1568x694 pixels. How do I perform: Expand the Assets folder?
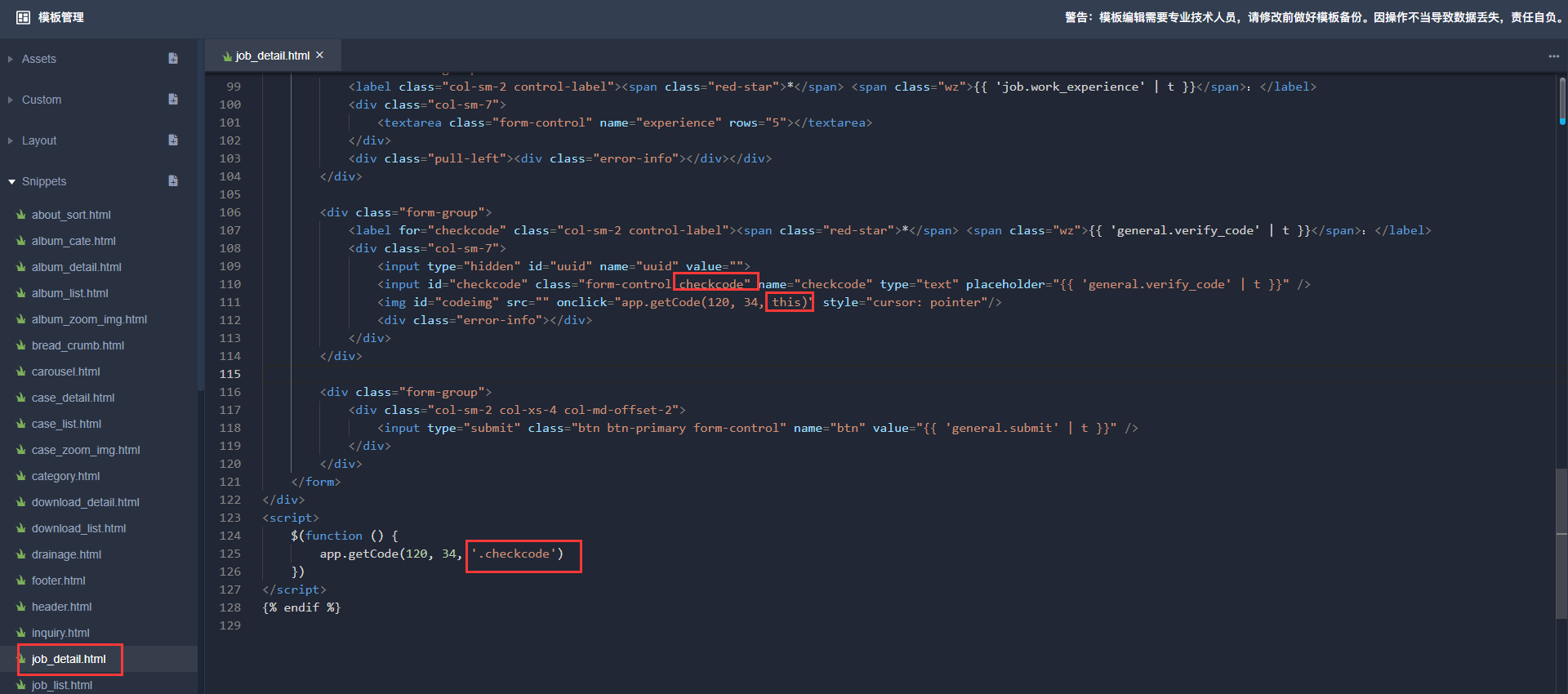(x=11, y=59)
